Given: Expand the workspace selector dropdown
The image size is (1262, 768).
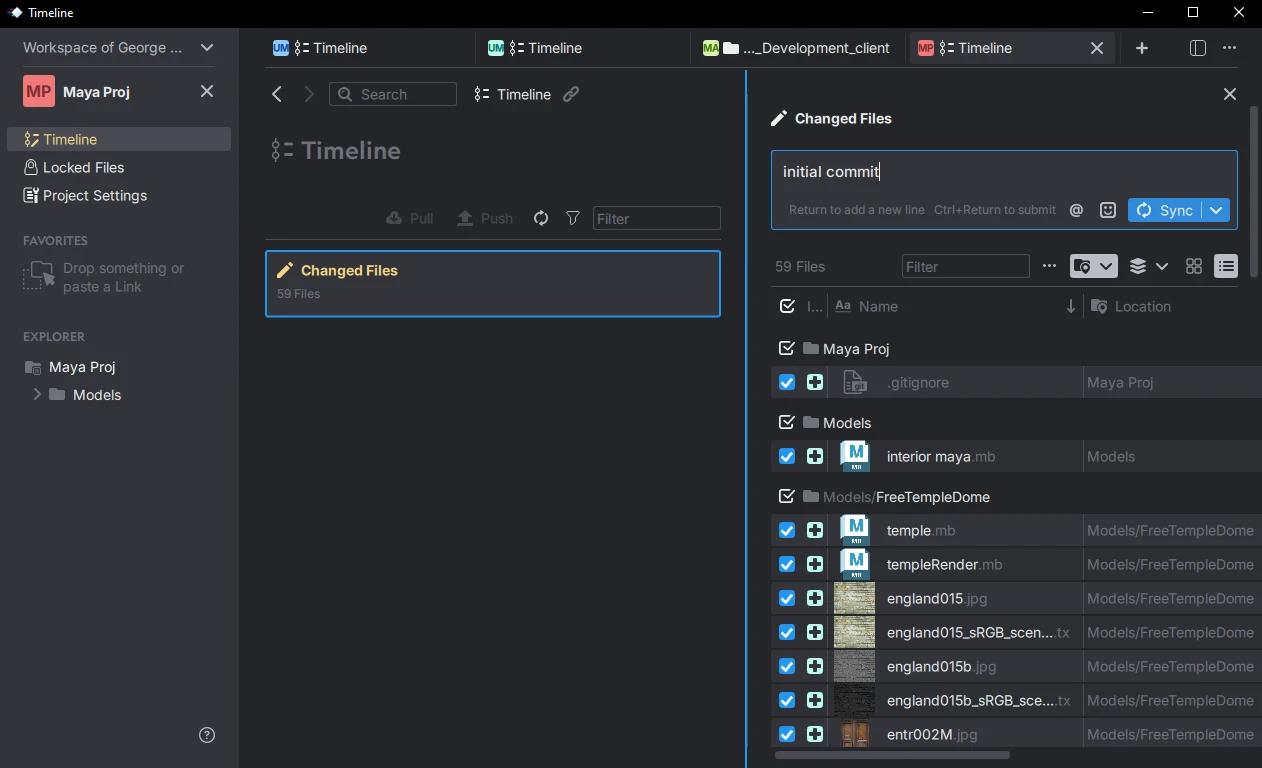Looking at the screenshot, I should [207, 47].
